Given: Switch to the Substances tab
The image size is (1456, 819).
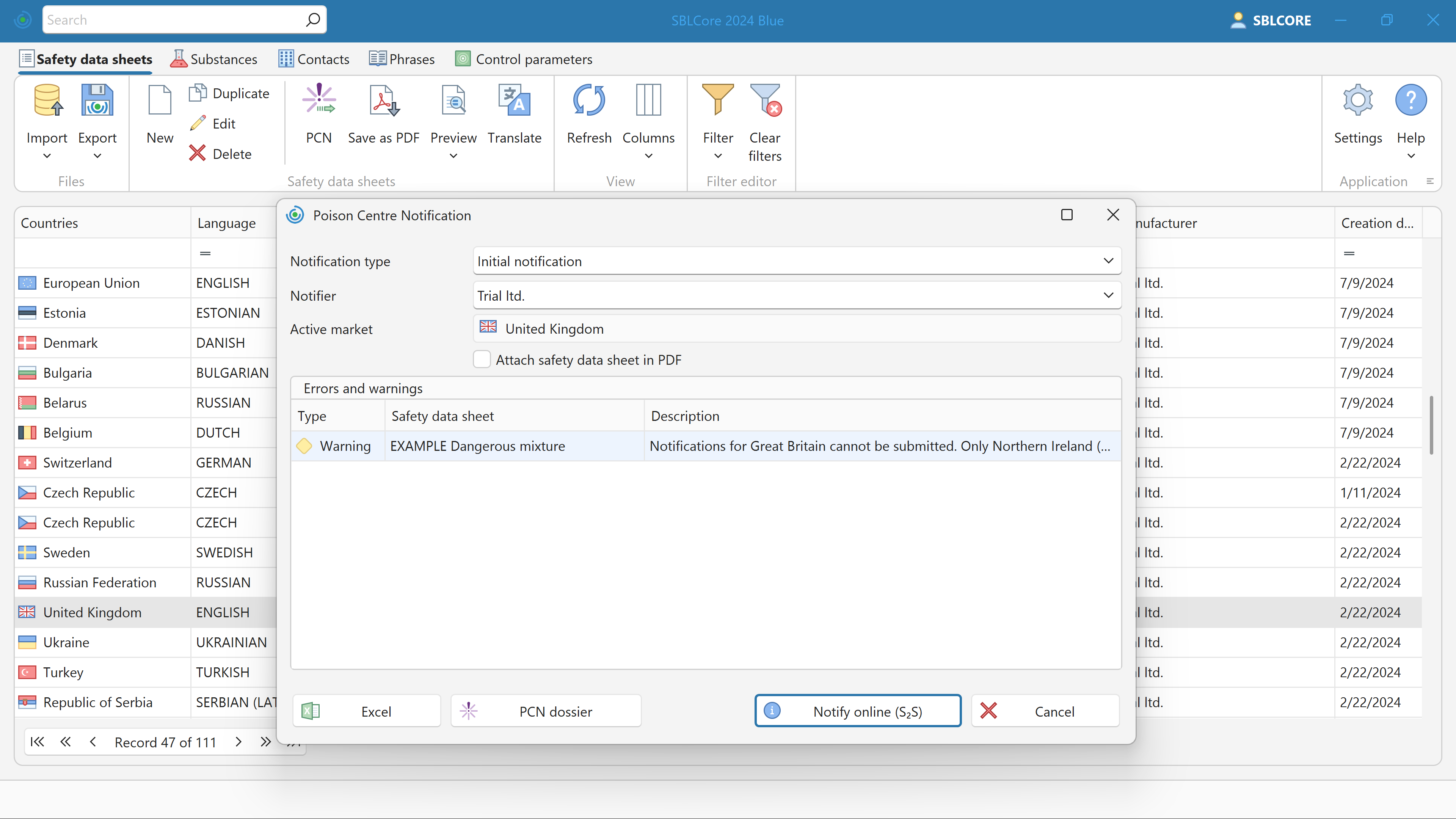Looking at the screenshot, I should (x=213, y=58).
